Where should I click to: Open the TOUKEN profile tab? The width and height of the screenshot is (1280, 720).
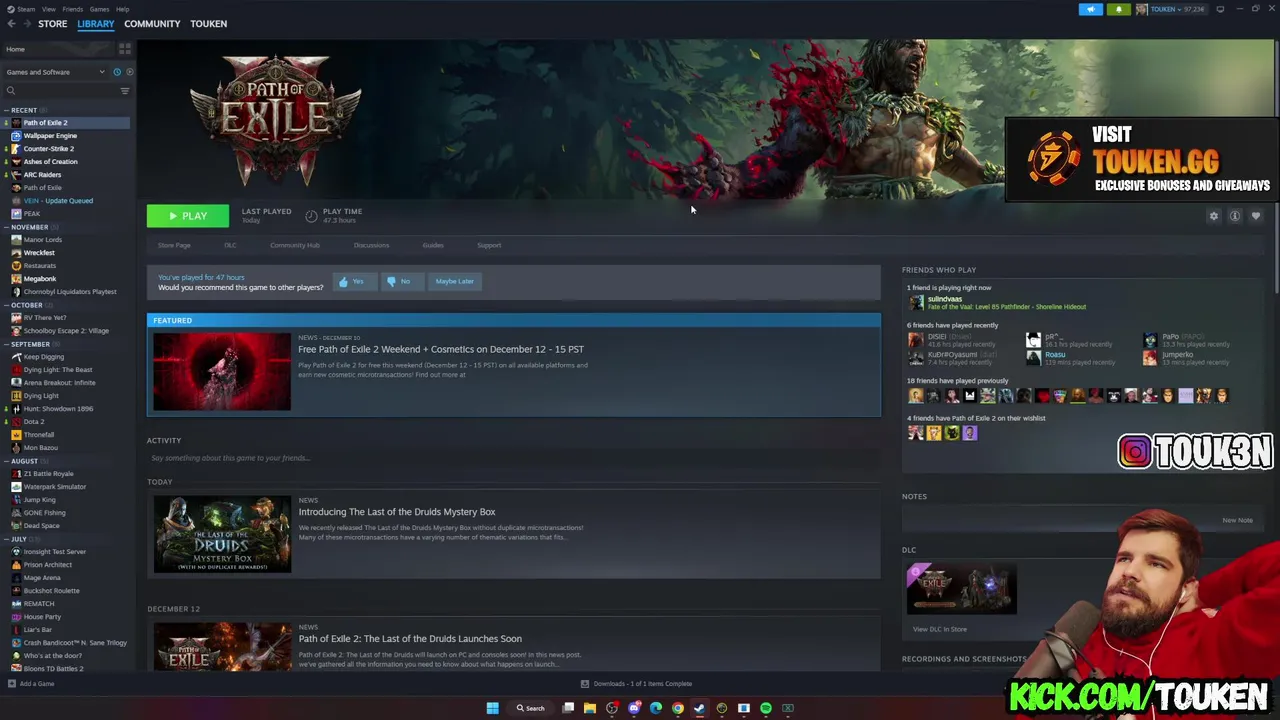(x=208, y=24)
